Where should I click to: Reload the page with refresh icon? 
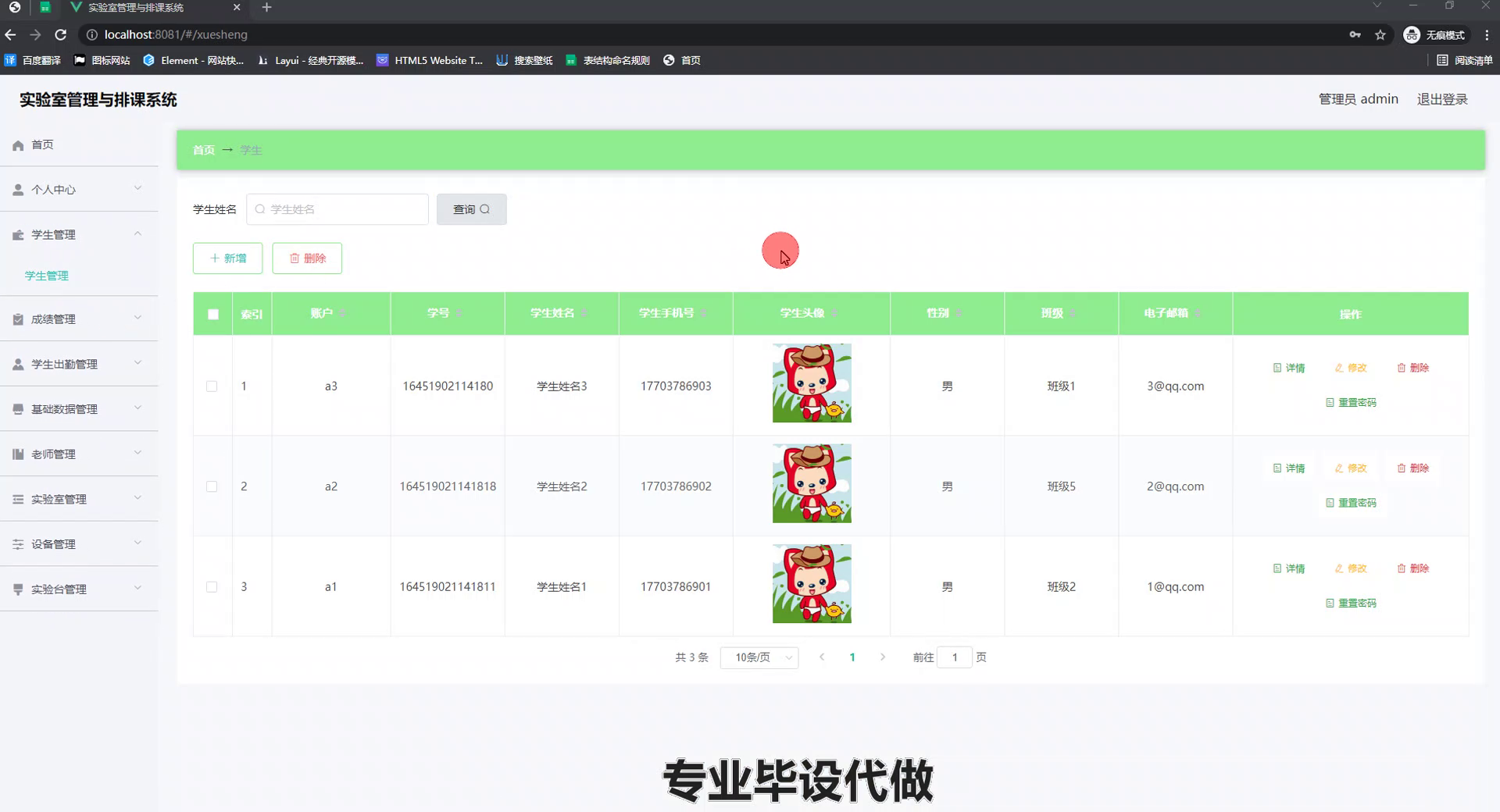coord(60,34)
